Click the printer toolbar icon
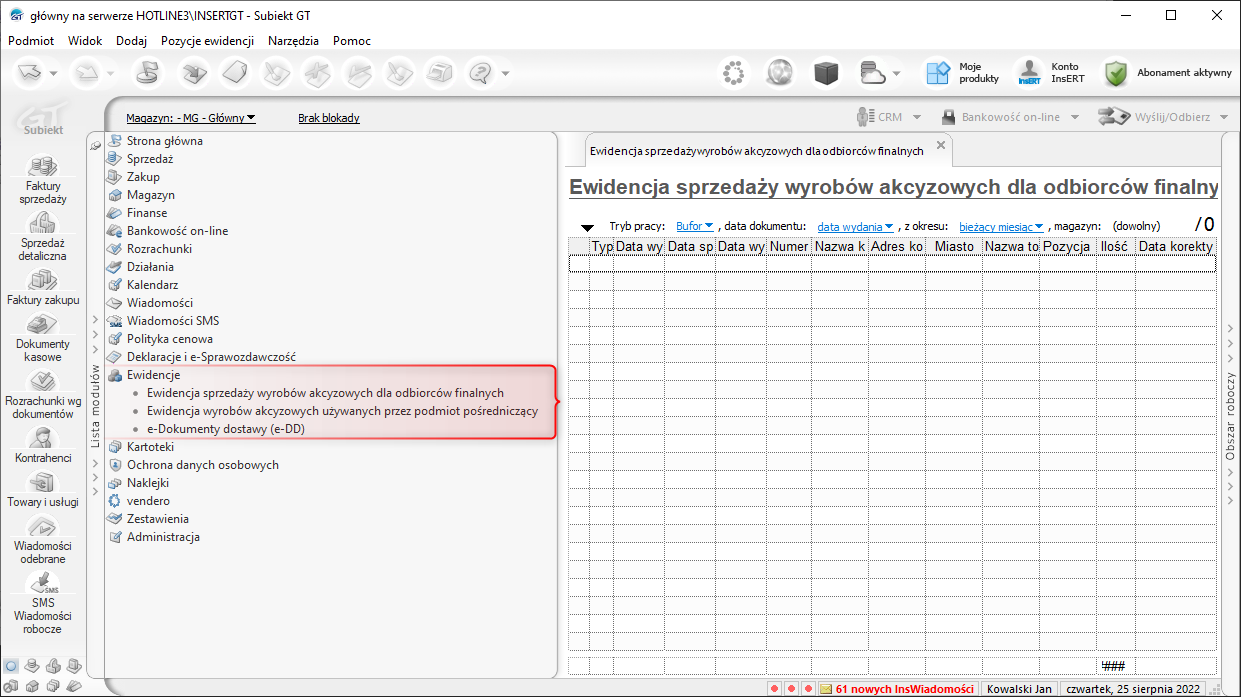1241x697 pixels. click(x=439, y=72)
